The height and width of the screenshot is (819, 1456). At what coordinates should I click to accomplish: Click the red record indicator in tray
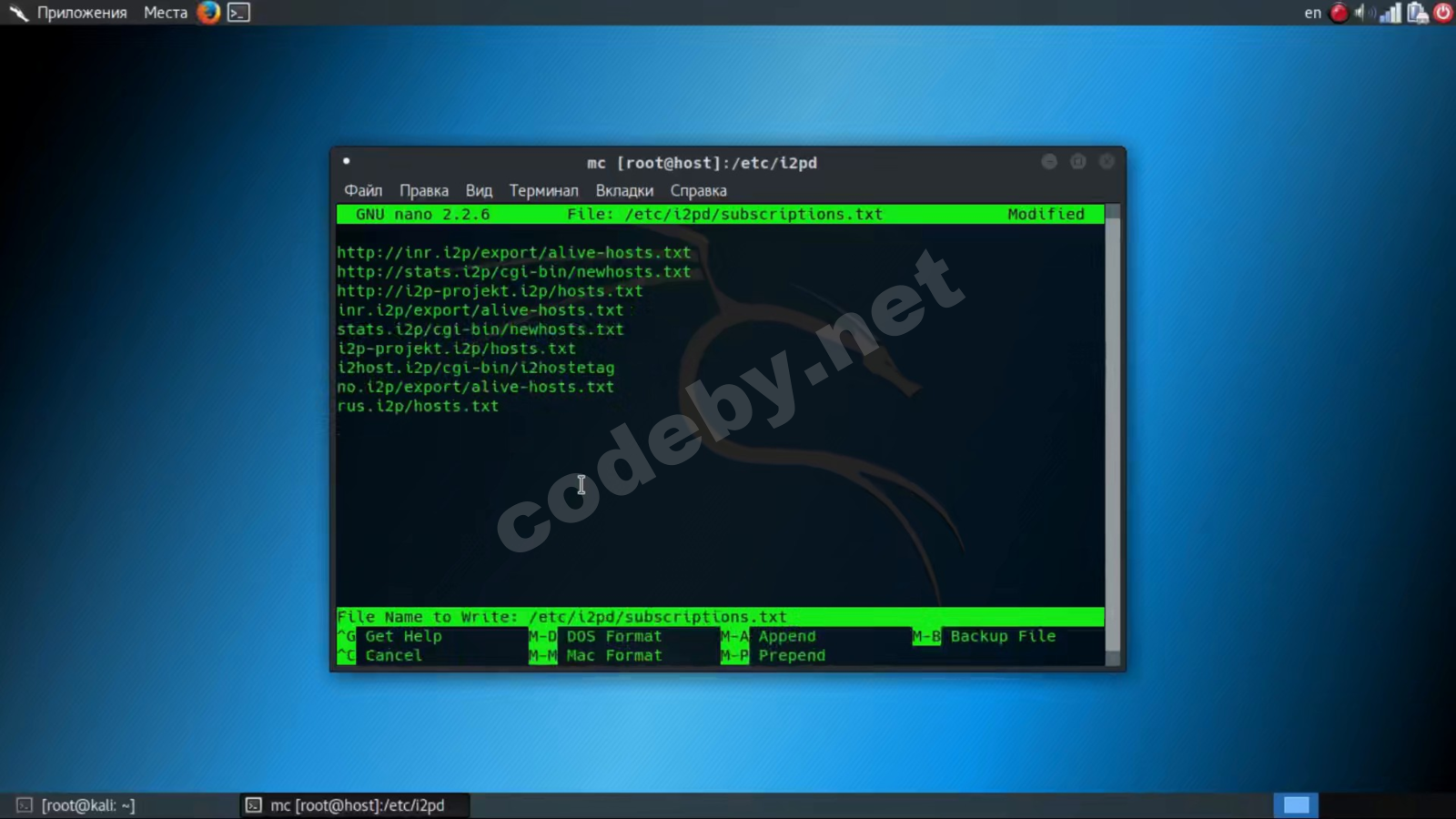coord(1339,13)
